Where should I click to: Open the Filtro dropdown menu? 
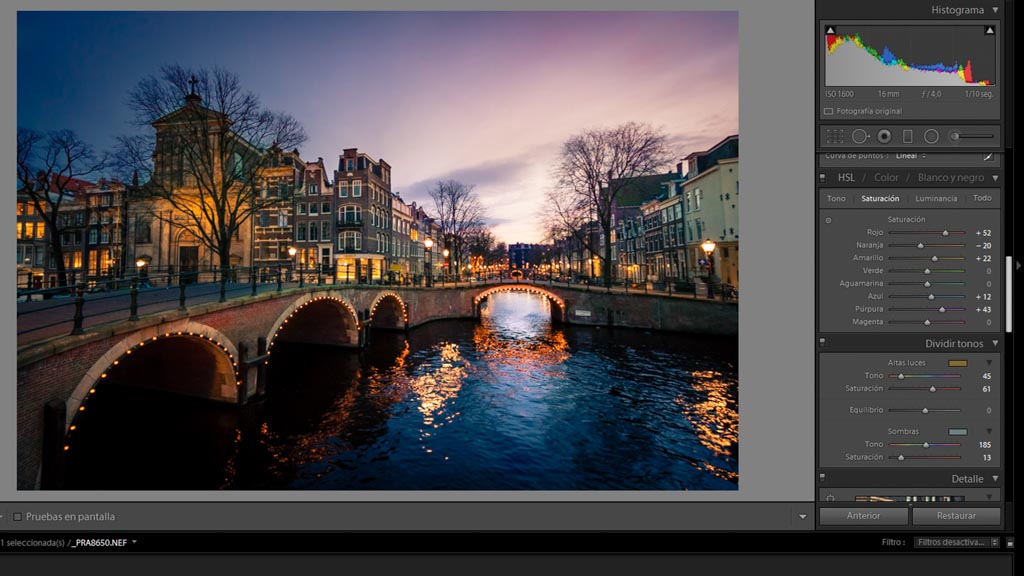click(x=957, y=542)
